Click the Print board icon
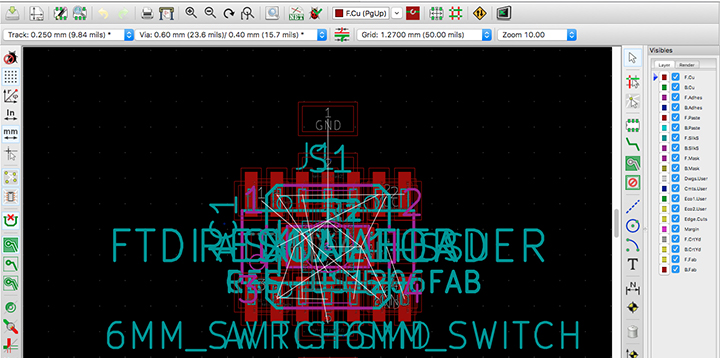This screenshot has height=360, width=720. 146,13
